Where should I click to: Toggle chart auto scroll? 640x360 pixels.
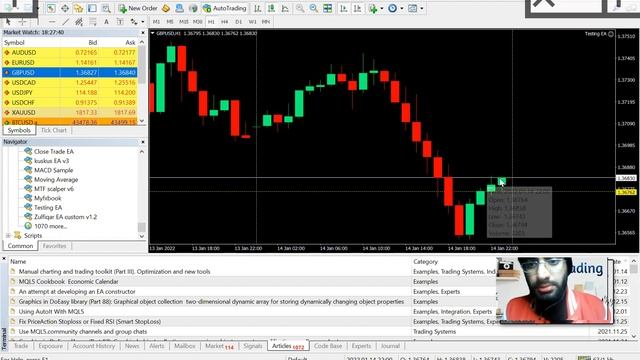[344, 8]
